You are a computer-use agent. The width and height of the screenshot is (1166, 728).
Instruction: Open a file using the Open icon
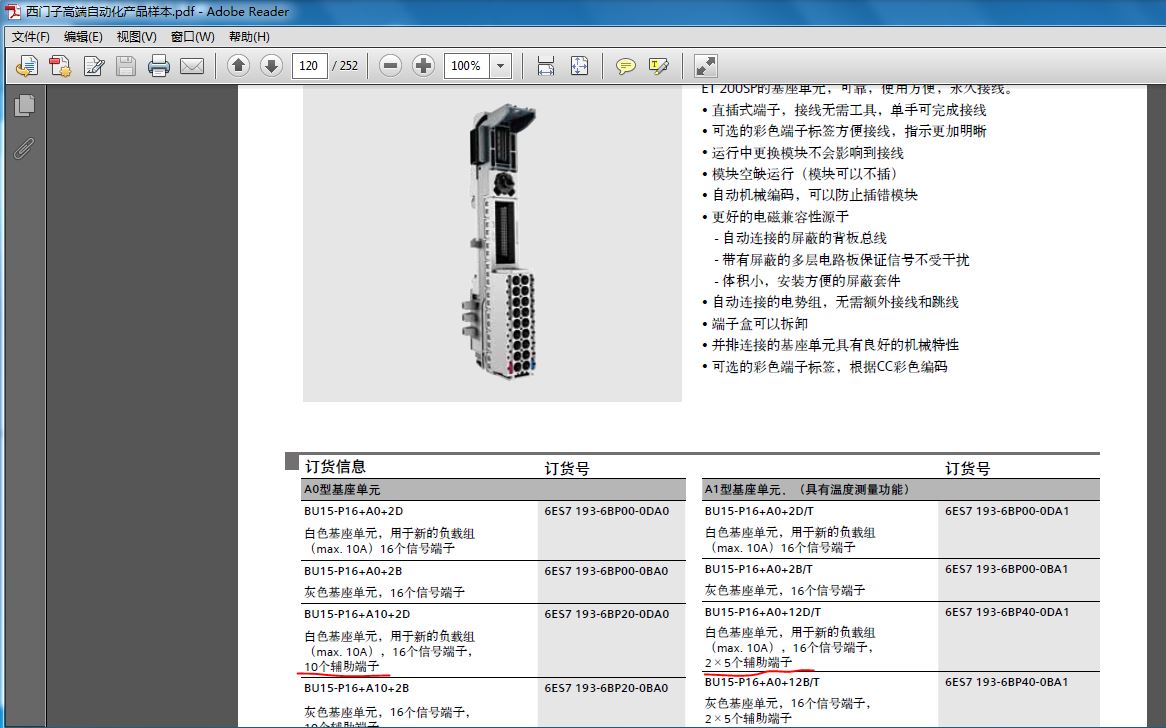click(27, 65)
